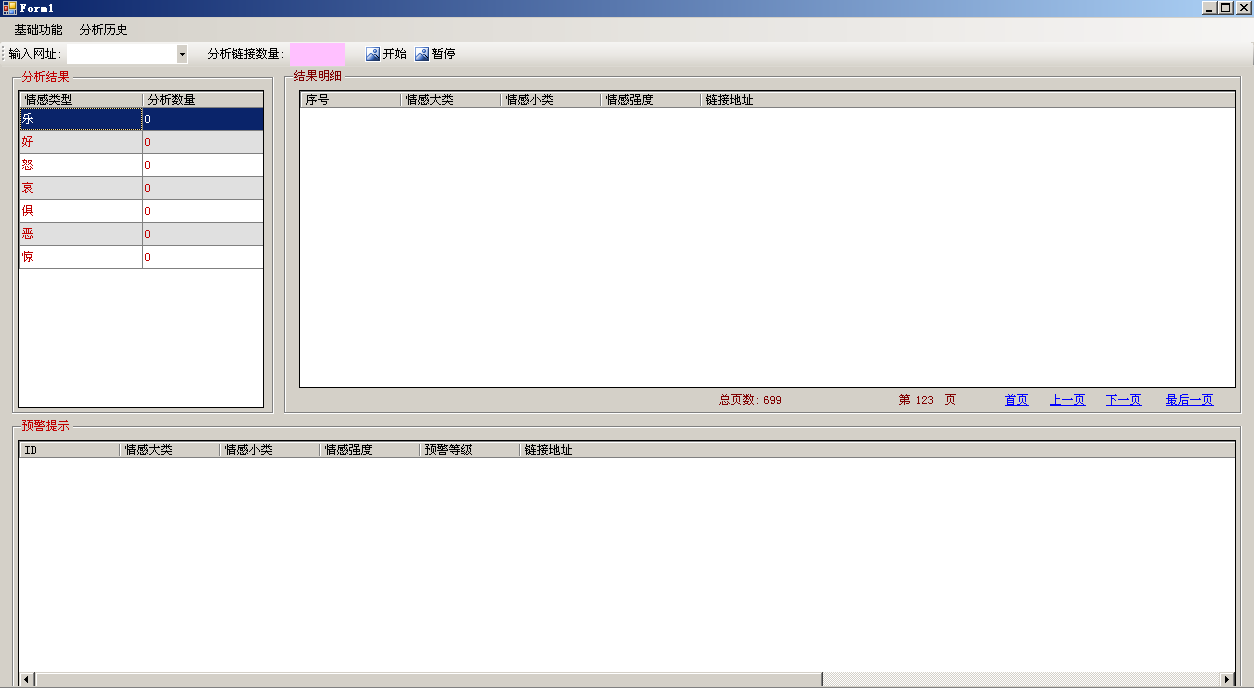The height and width of the screenshot is (688, 1254).
Task: Expand the 输入网址 URL dropdown
Action: click(x=182, y=54)
